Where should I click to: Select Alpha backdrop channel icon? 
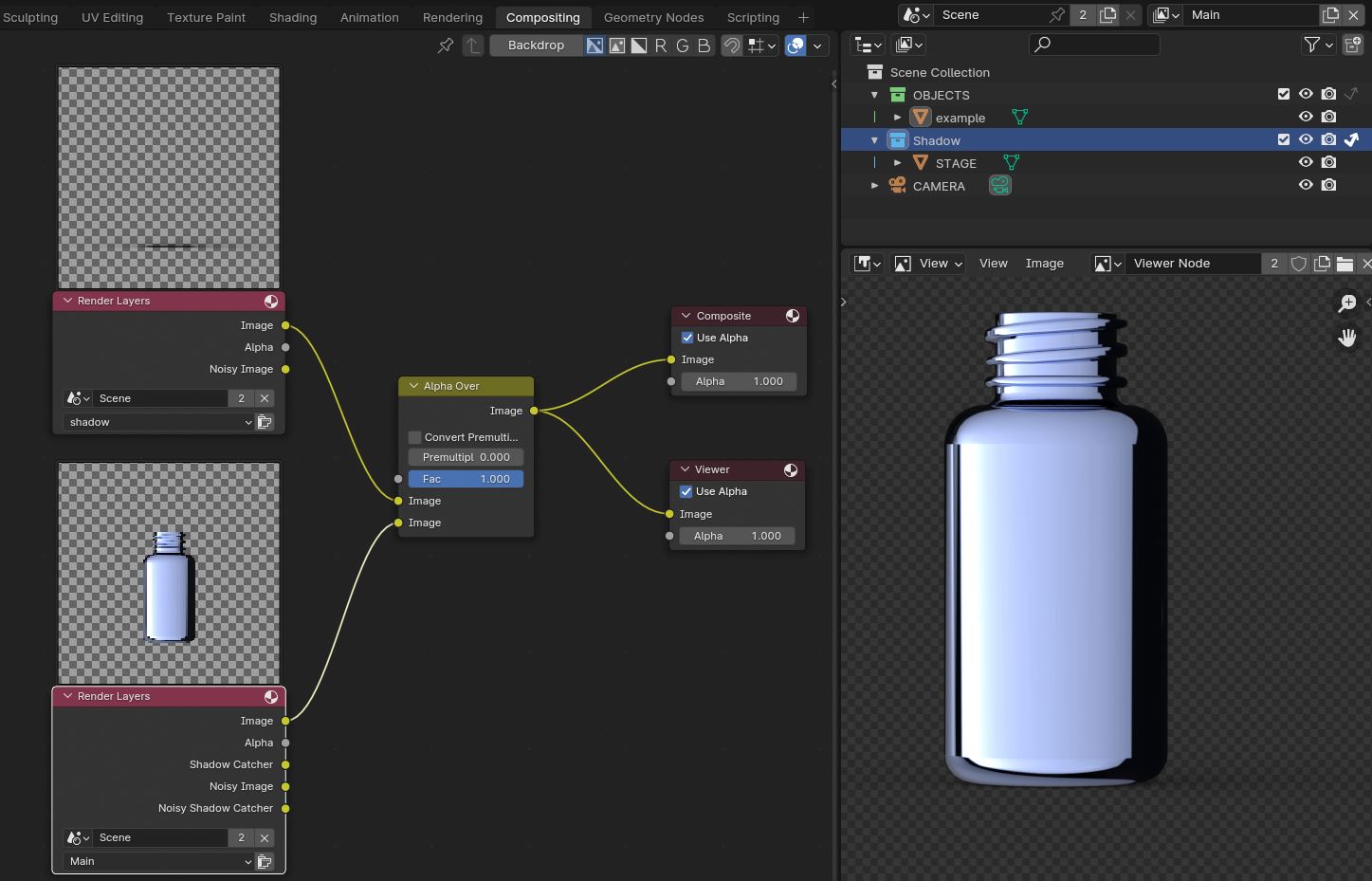pyautogui.click(x=638, y=46)
